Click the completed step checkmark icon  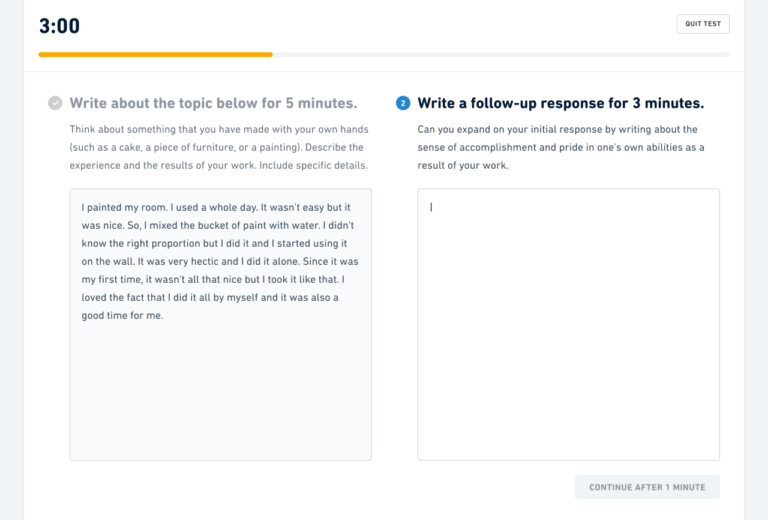pos(55,103)
